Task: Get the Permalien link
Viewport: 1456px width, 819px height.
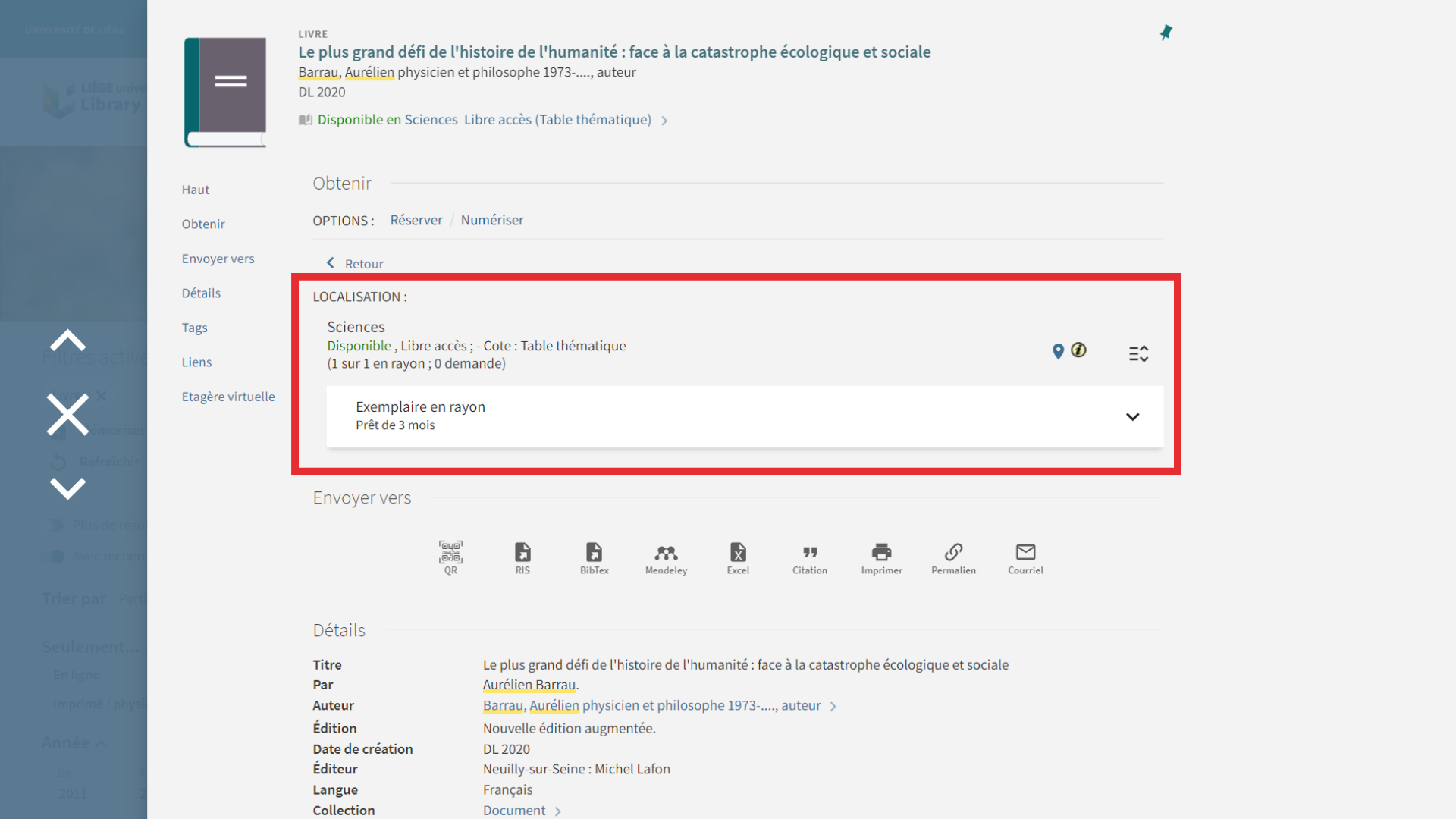Action: pos(953,558)
